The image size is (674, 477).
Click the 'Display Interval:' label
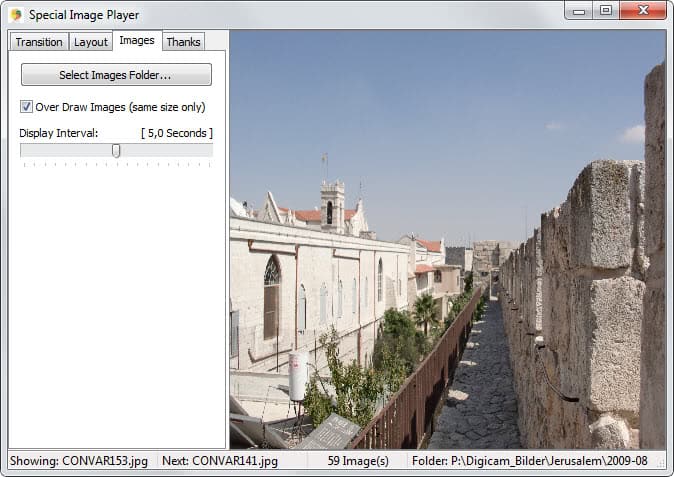click(58, 133)
